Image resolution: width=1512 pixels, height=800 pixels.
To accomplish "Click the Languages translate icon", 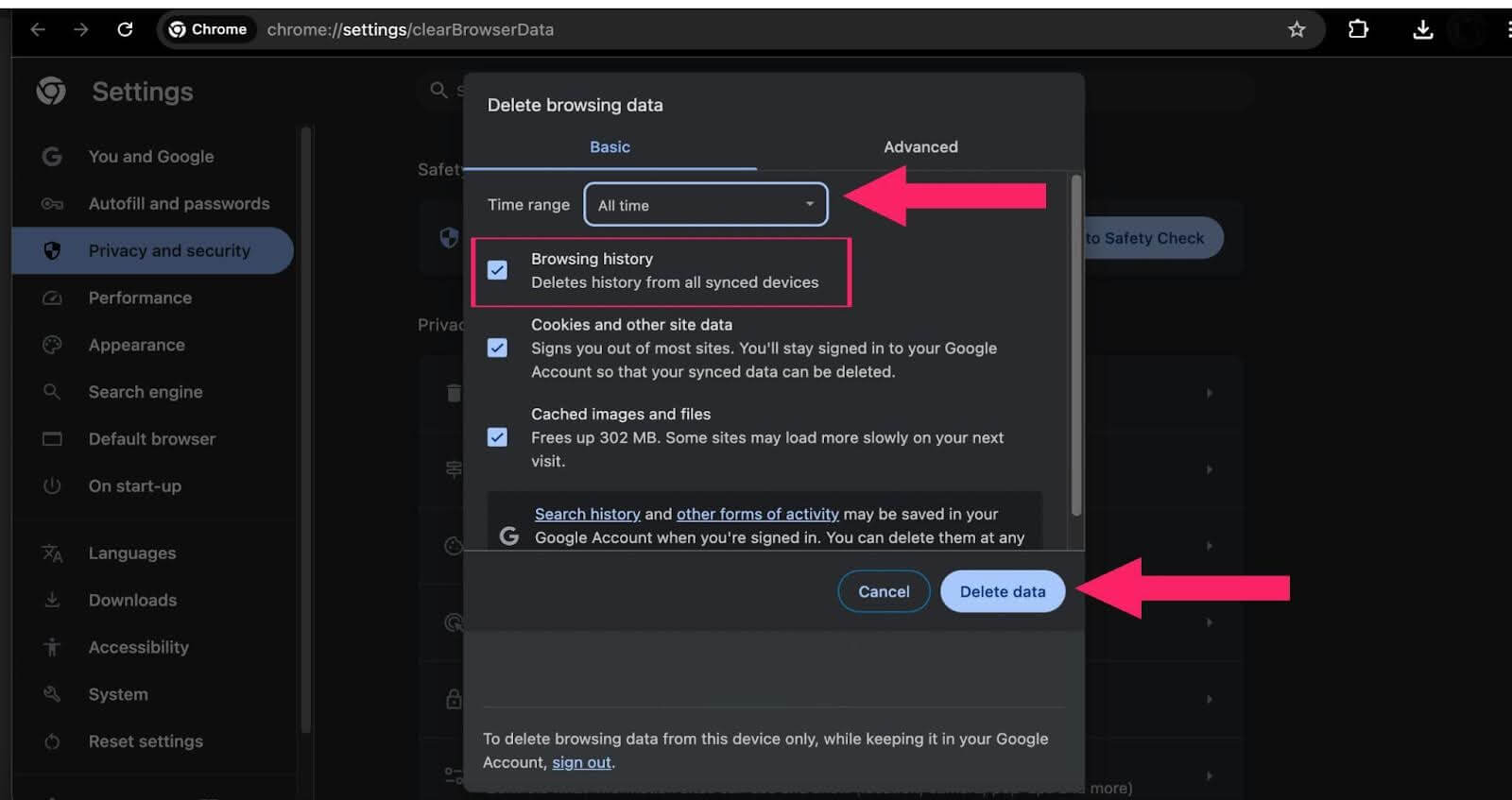I will pos(52,553).
